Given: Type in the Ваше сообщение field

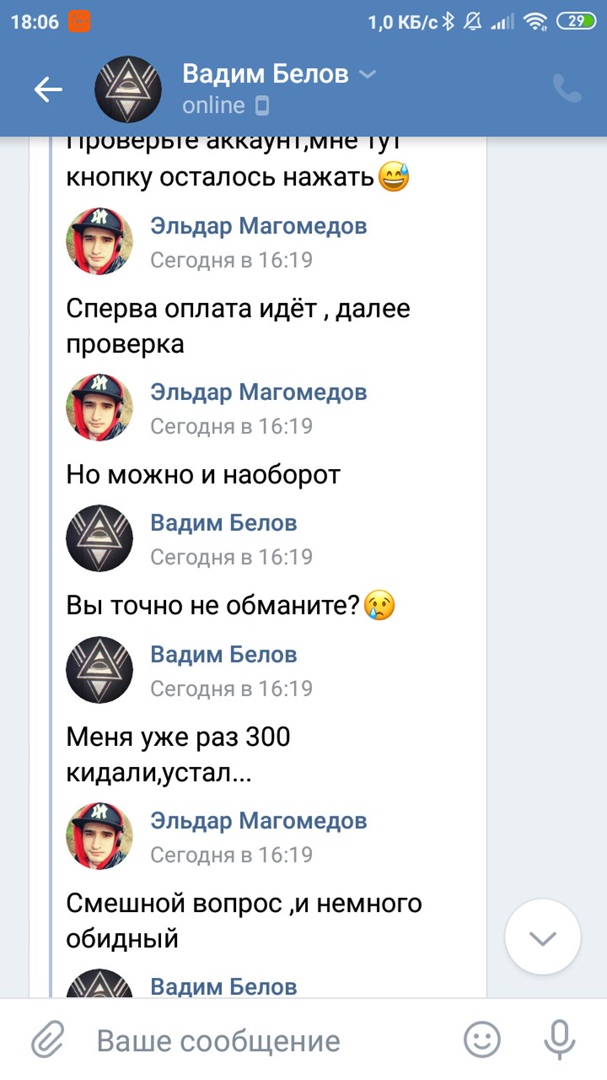Looking at the screenshot, I should (x=270, y=1040).
